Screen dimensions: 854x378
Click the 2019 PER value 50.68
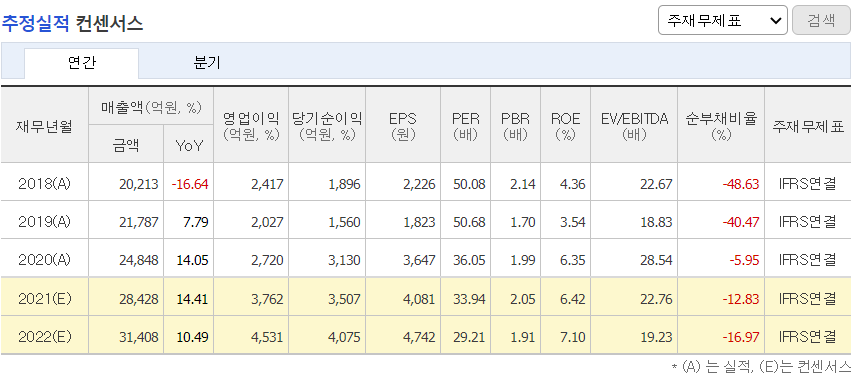469,222
